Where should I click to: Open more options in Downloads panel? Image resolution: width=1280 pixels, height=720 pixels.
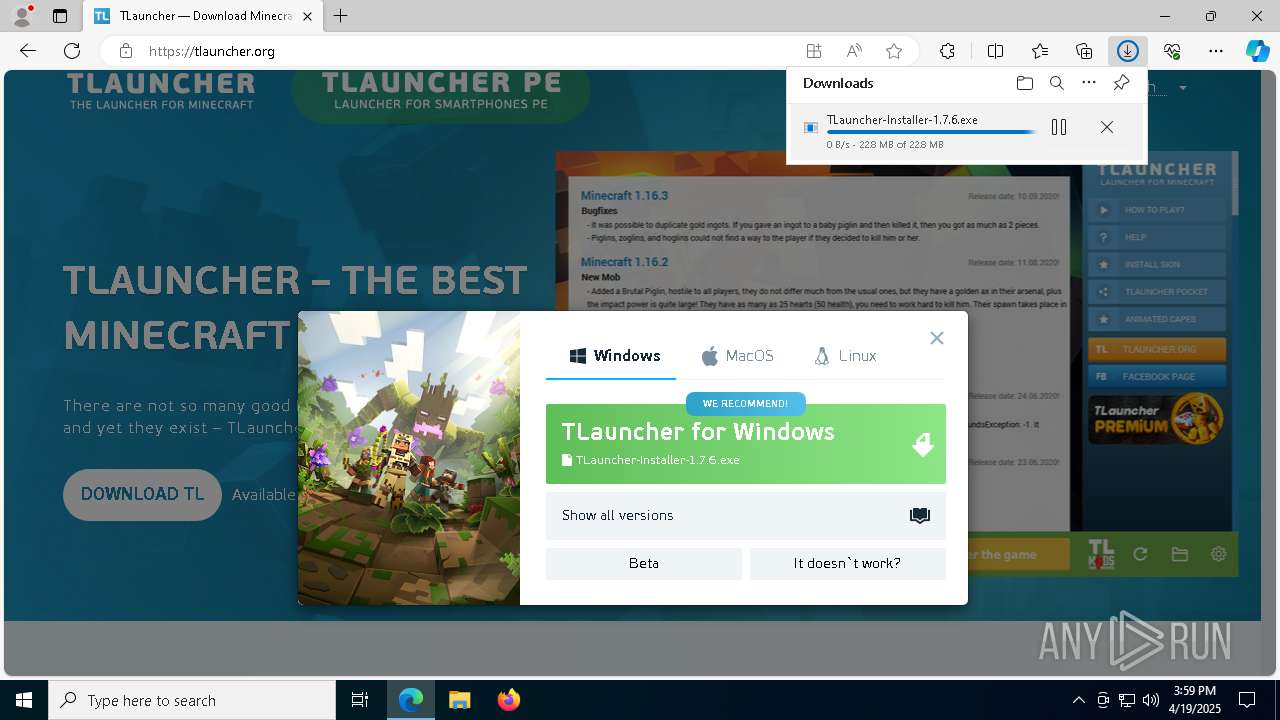click(x=1089, y=83)
